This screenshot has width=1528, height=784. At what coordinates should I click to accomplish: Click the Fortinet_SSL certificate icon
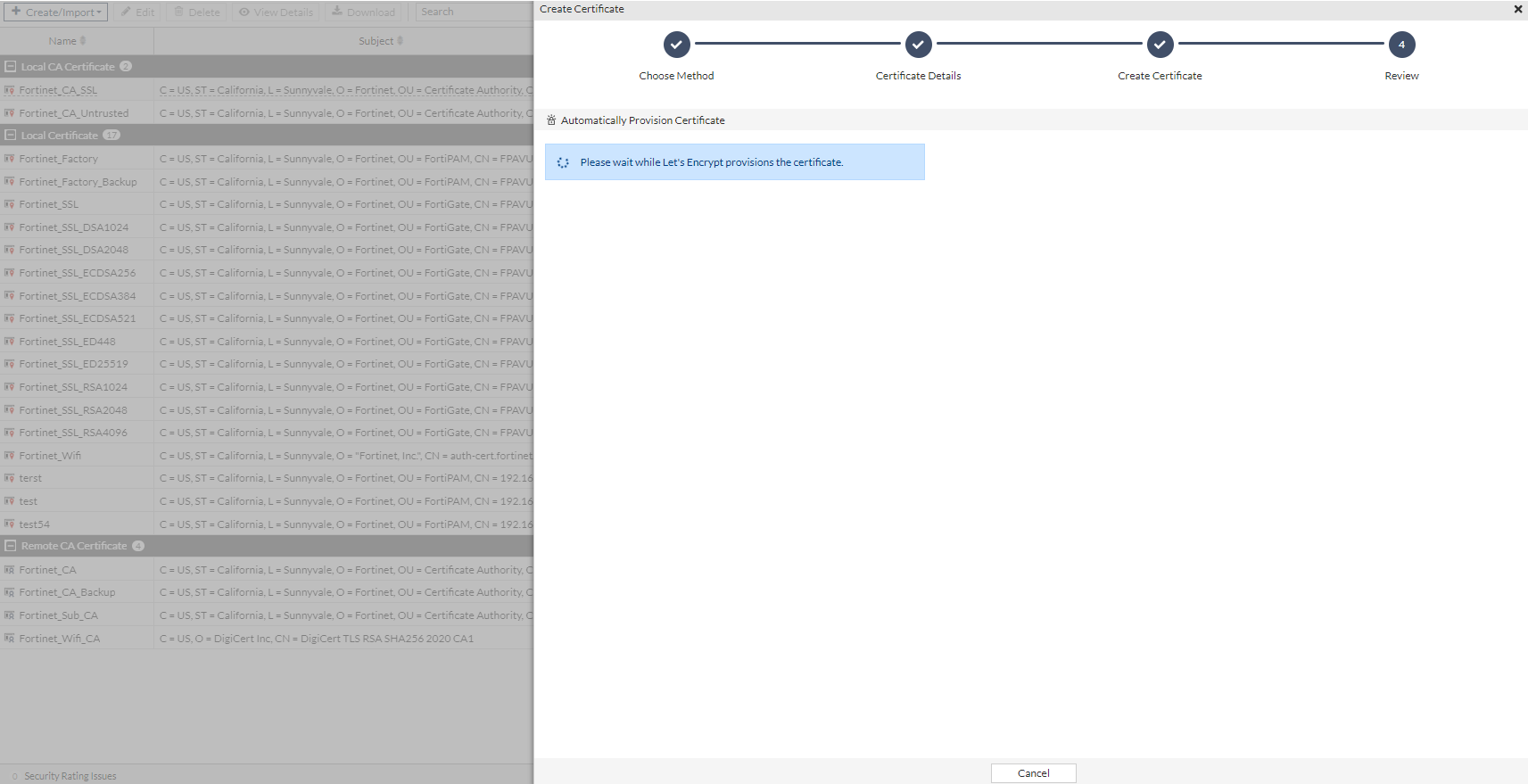pyautogui.click(x=10, y=204)
